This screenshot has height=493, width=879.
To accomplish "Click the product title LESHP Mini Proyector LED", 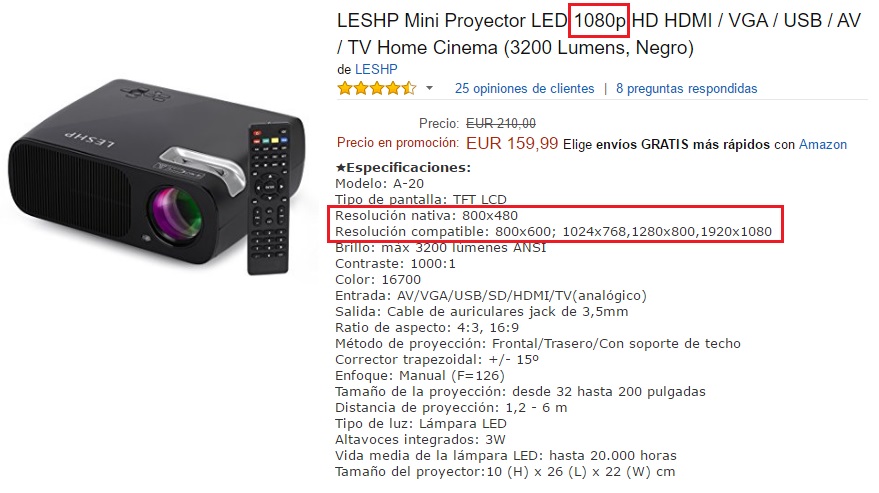I will tap(452, 21).
